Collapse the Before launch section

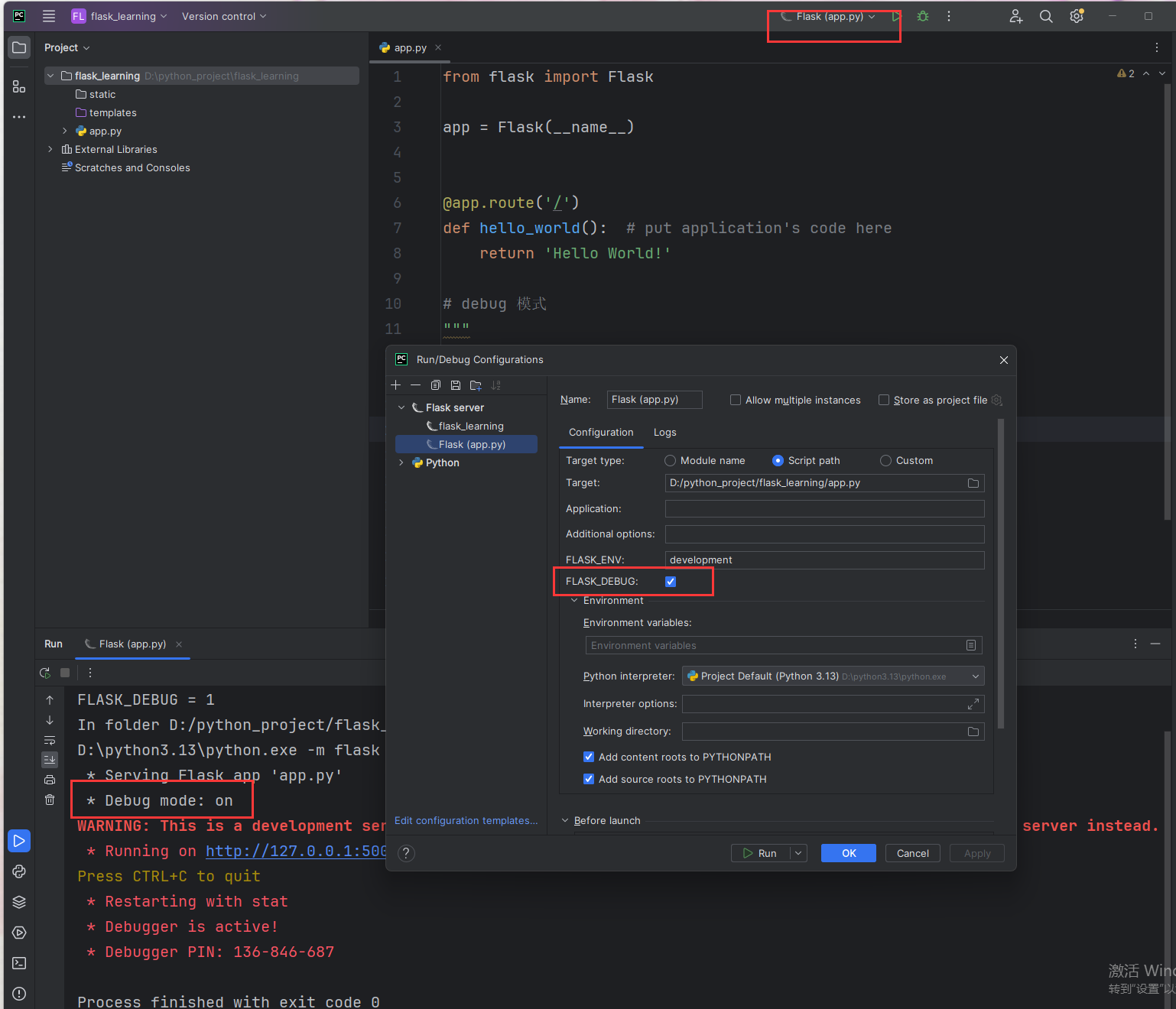click(566, 821)
